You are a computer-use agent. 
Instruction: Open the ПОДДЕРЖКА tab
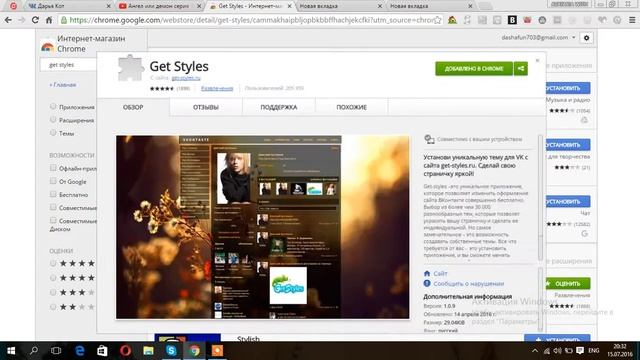coord(279,107)
